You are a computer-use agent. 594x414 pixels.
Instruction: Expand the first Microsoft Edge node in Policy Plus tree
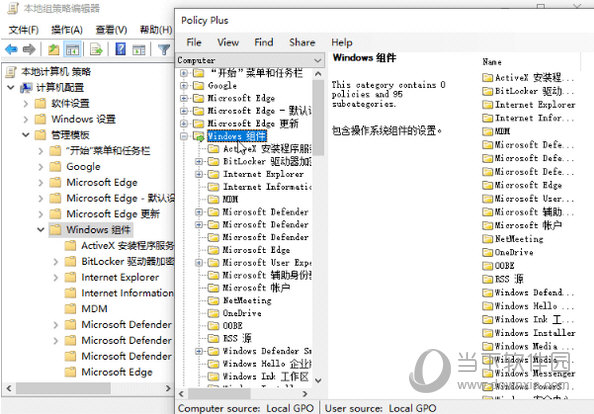coord(184,98)
